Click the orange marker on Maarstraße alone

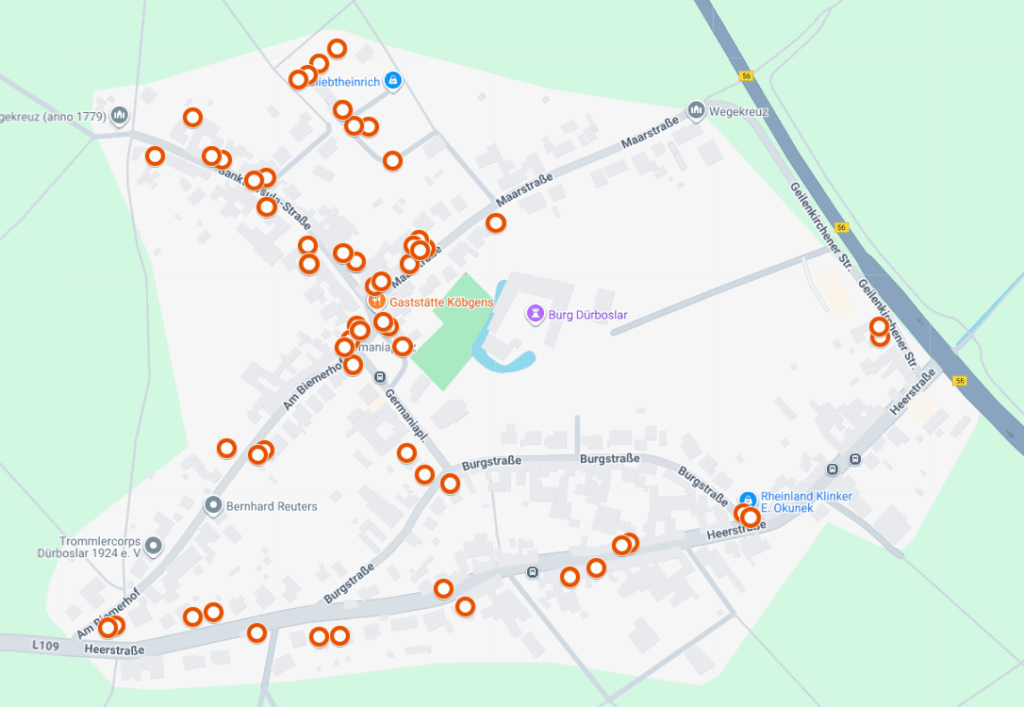click(496, 223)
